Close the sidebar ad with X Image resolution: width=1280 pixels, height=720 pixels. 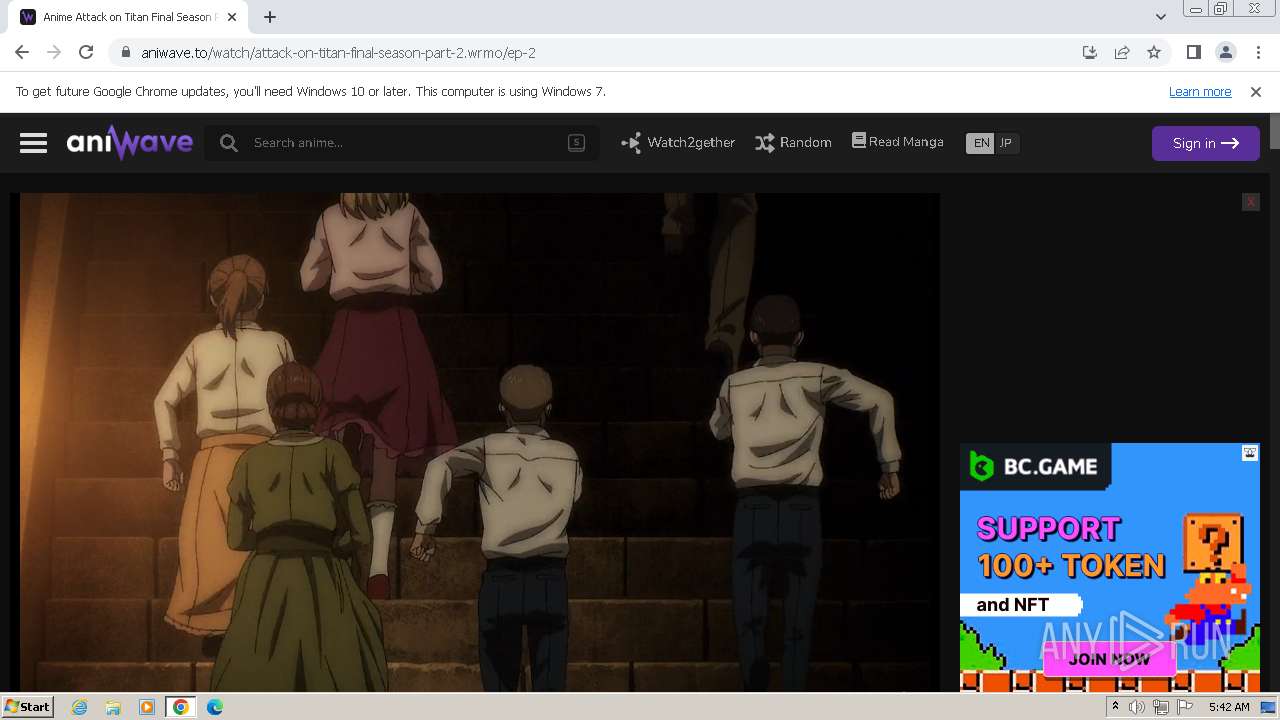tap(1250, 202)
